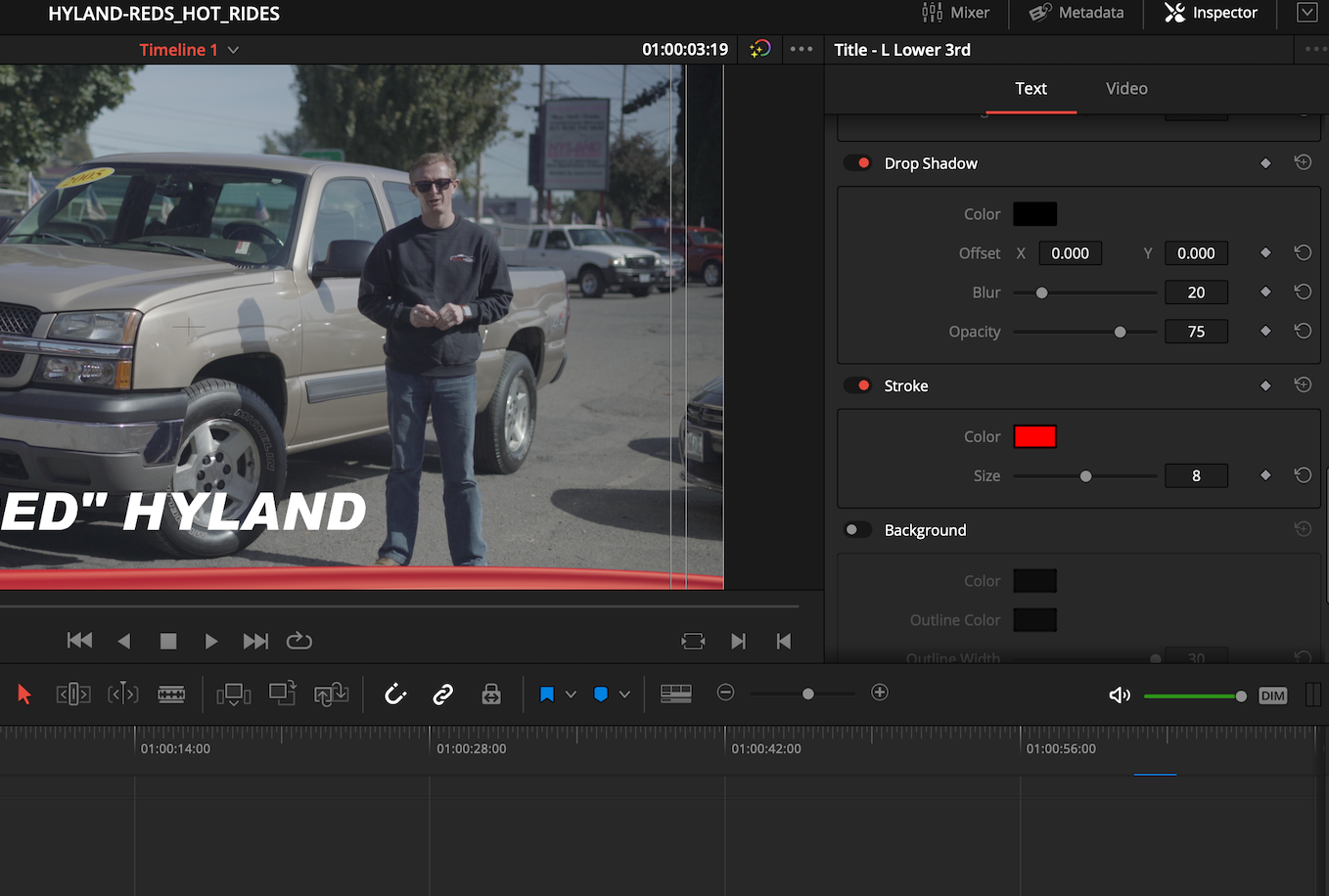This screenshot has width=1329, height=896.
Task: Reset the Drop Shadow Offset
Action: pos(1303,253)
